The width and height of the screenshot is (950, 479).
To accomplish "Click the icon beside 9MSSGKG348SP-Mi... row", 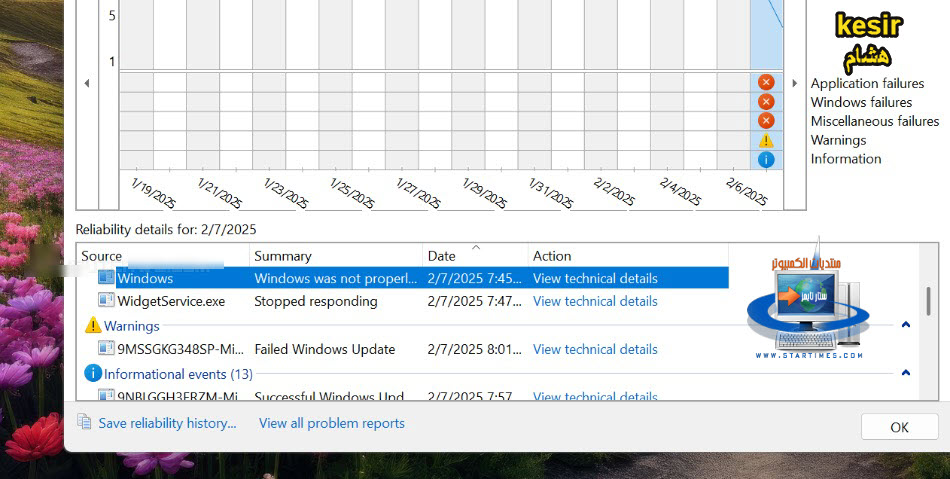I will click(107, 348).
